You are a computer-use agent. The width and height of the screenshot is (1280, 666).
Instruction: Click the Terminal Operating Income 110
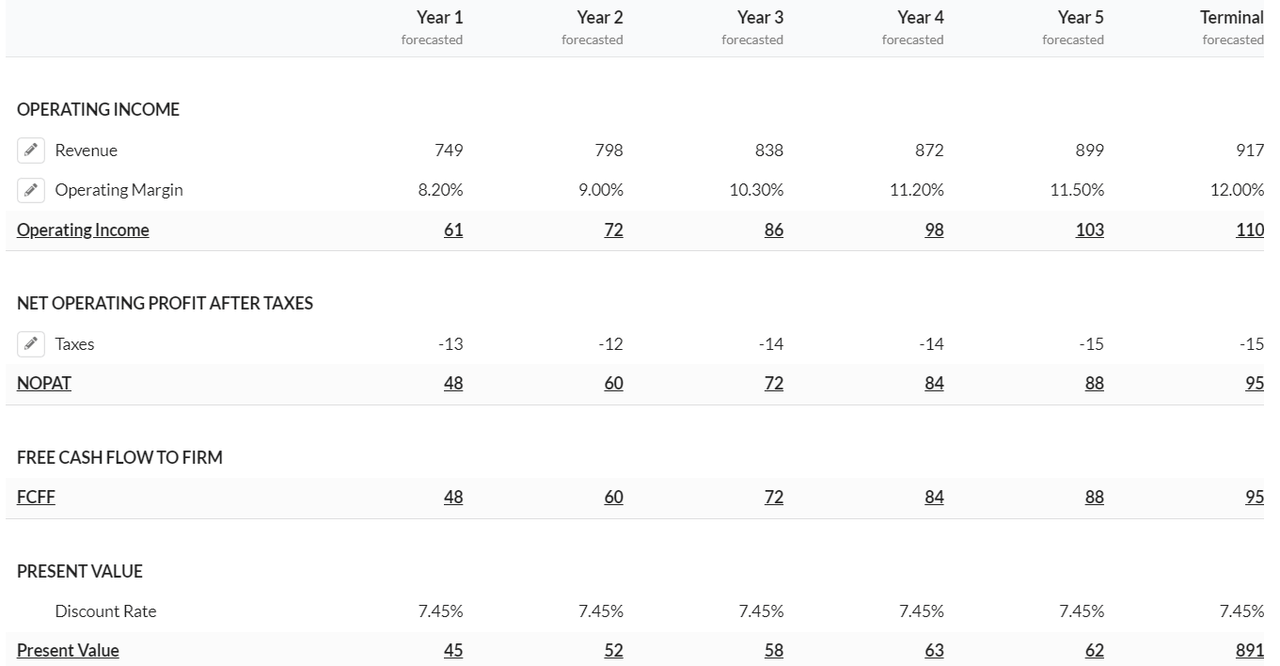coord(1249,230)
